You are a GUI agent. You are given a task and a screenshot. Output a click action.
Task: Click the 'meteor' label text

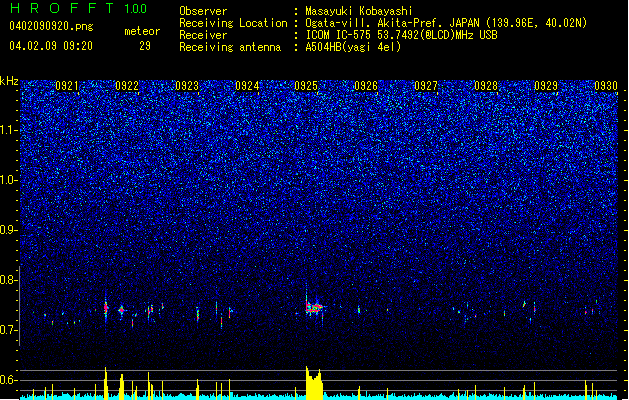coord(142,31)
